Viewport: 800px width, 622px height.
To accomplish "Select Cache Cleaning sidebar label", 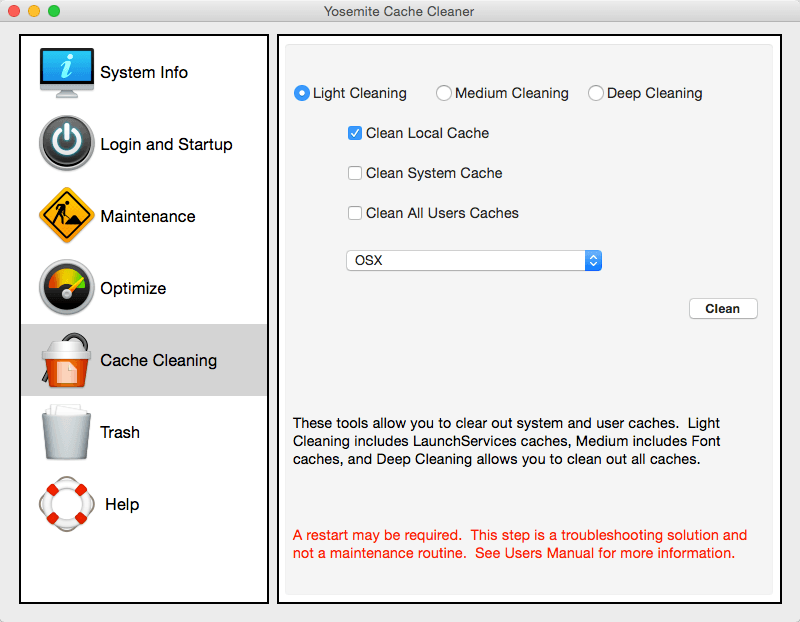I will pyautogui.click(x=159, y=360).
